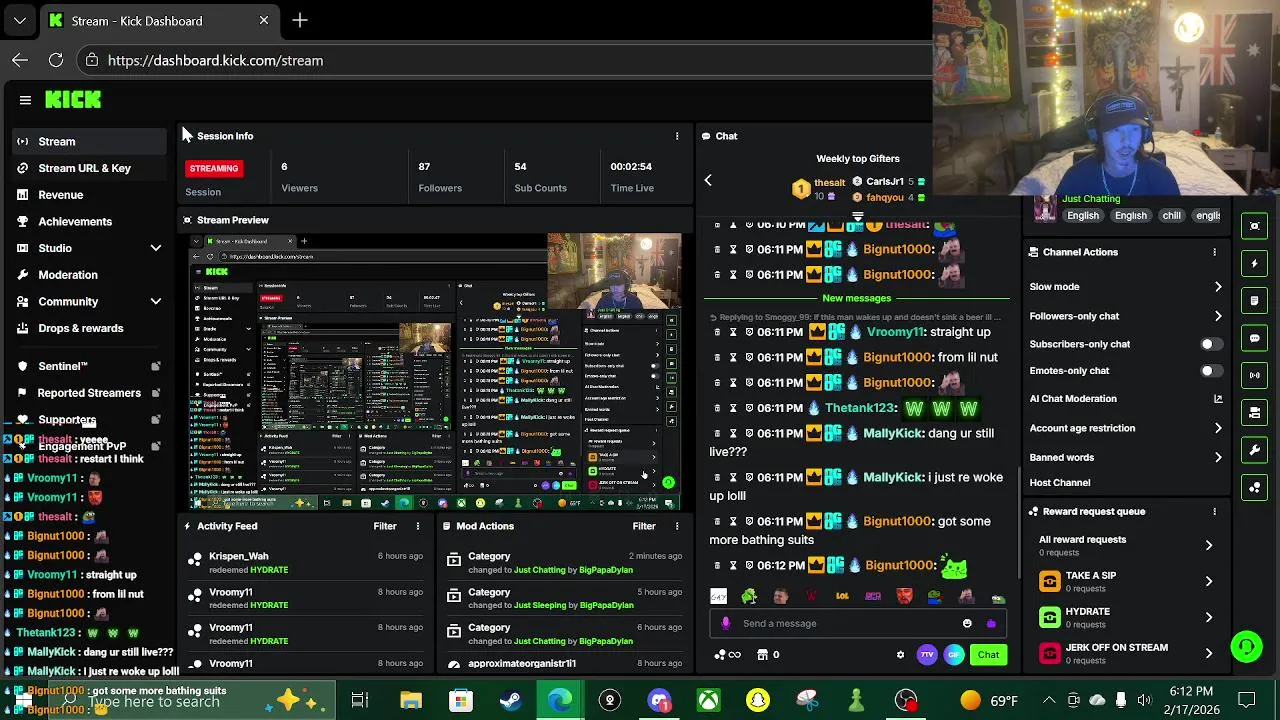Click the document notes sidebar icon

pyautogui.click(x=1255, y=301)
